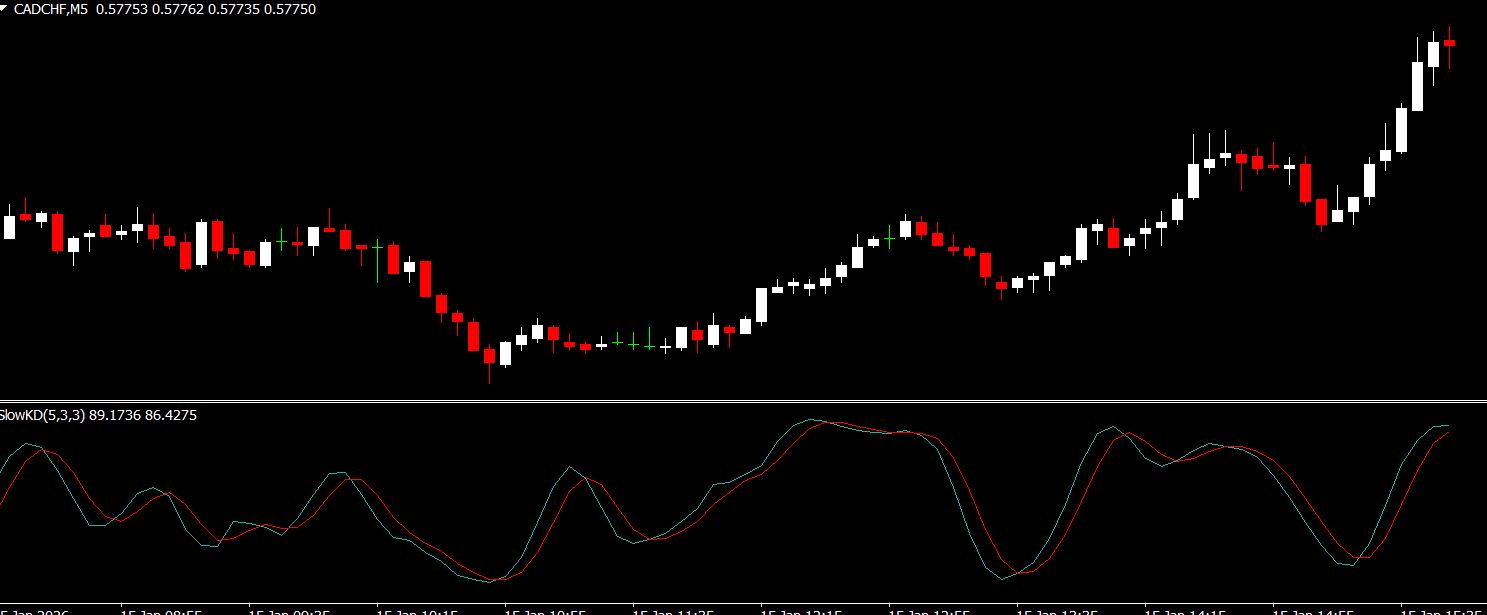Click the right end of red signal line

coord(1448,432)
